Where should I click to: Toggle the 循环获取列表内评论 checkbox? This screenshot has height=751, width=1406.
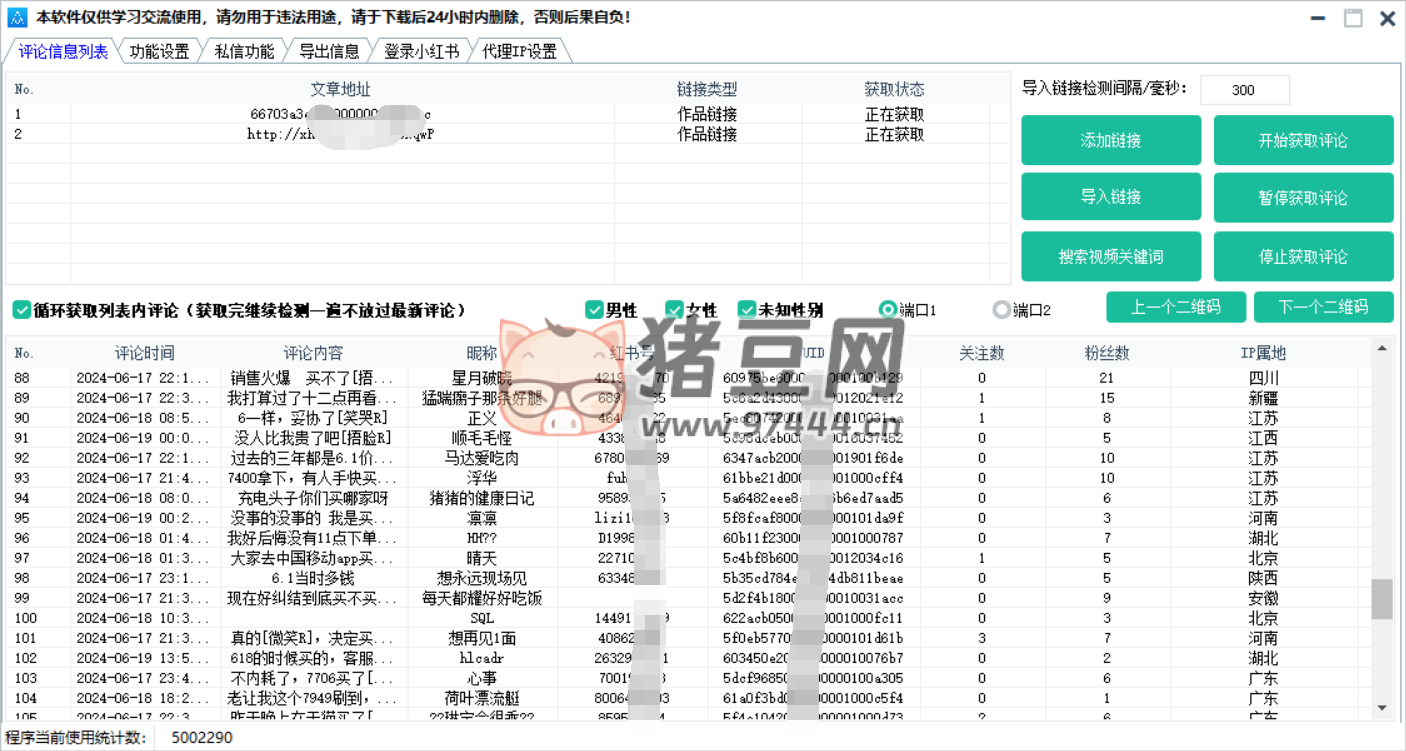22,310
